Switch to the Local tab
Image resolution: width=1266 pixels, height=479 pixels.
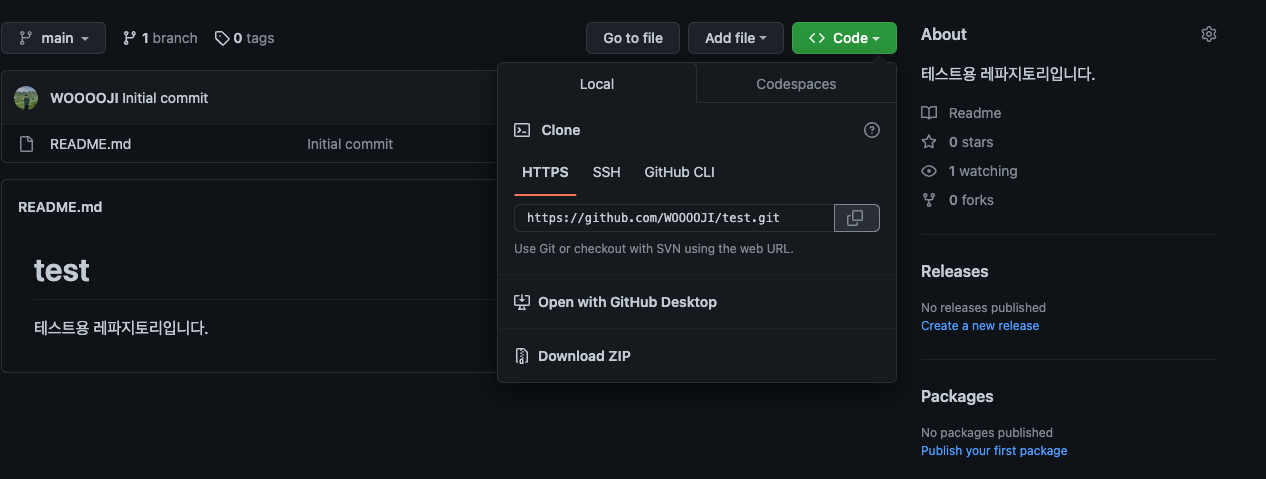click(x=597, y=84)
